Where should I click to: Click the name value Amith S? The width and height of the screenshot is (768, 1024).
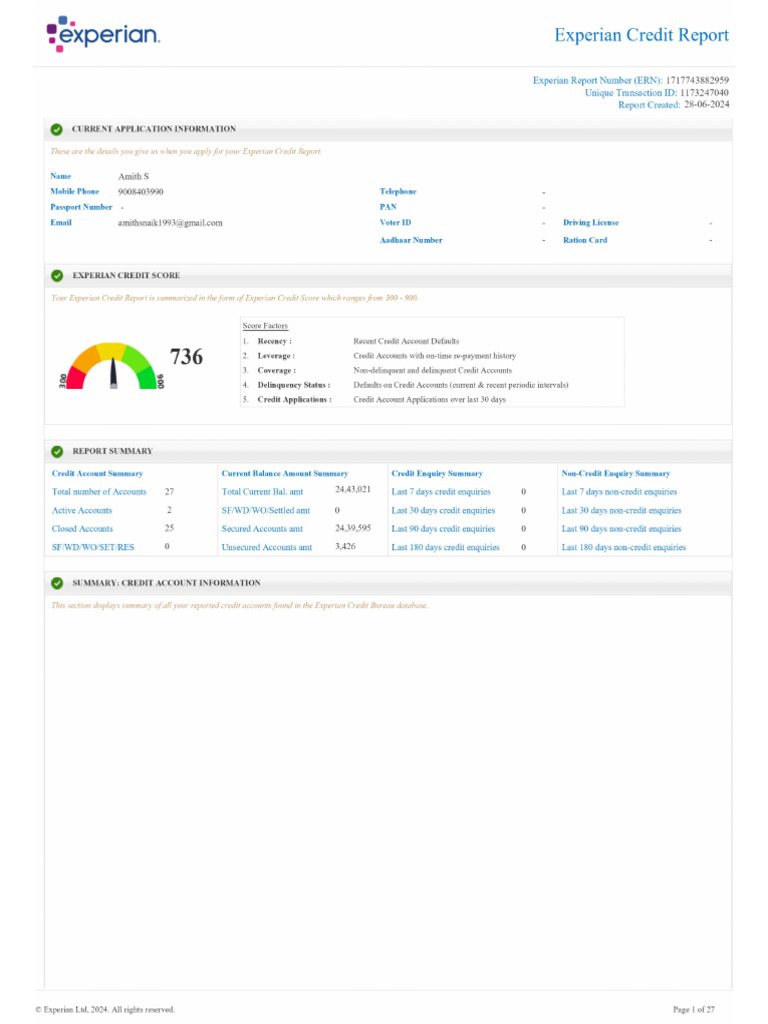pyautogui.click(x=133, y=176)
